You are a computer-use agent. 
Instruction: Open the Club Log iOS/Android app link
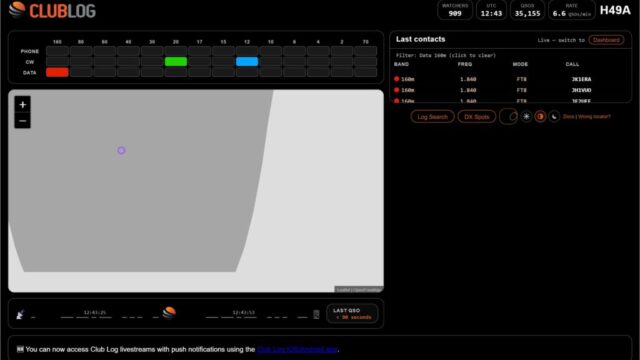pyautogui.click(x=297, y=349)
